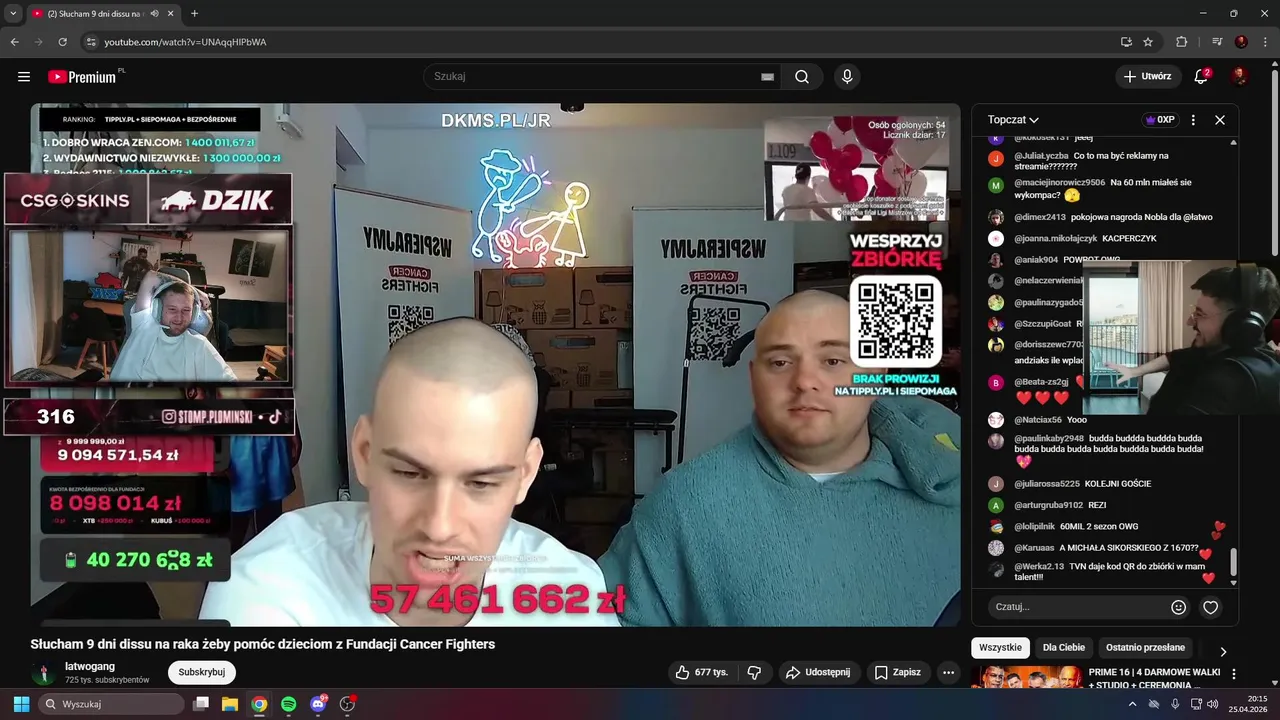This screenshot has height=720, width=1280.
Task: Open the YouTube guide hamburger menu
Action: pos(24,77)
